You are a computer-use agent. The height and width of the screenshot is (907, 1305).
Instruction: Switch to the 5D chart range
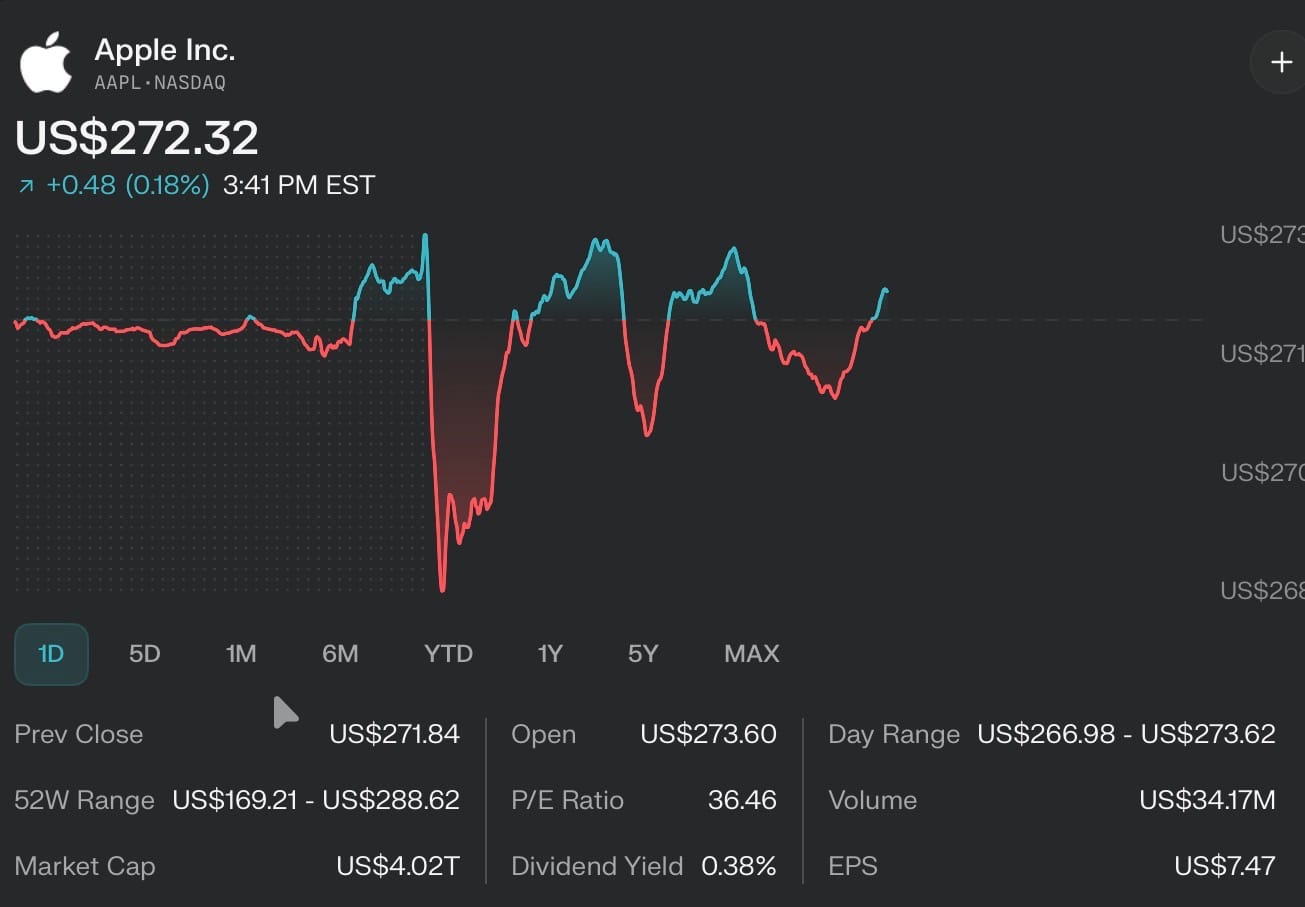[145, 654]
